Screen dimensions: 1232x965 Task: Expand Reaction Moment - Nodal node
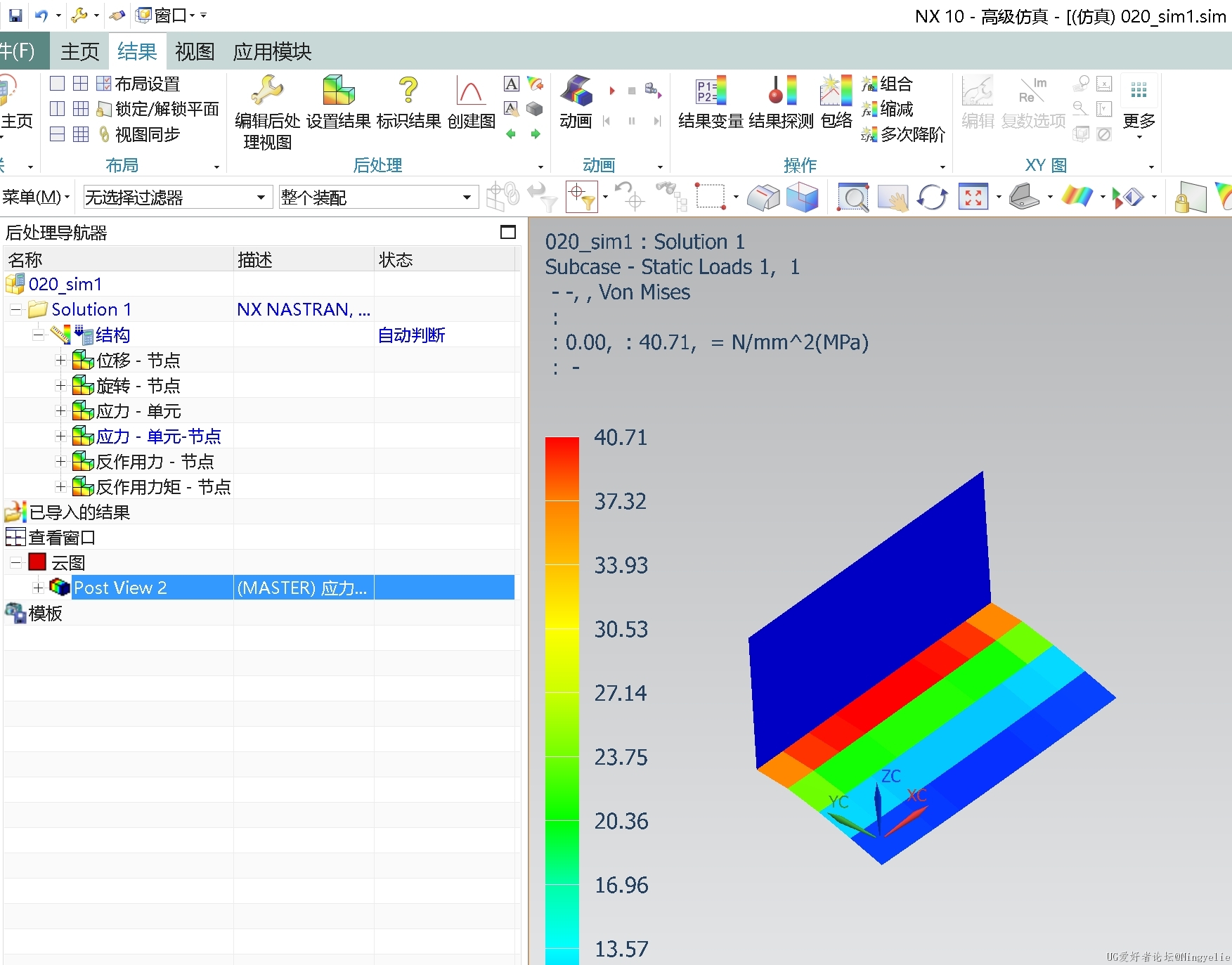tap(60, 487)
